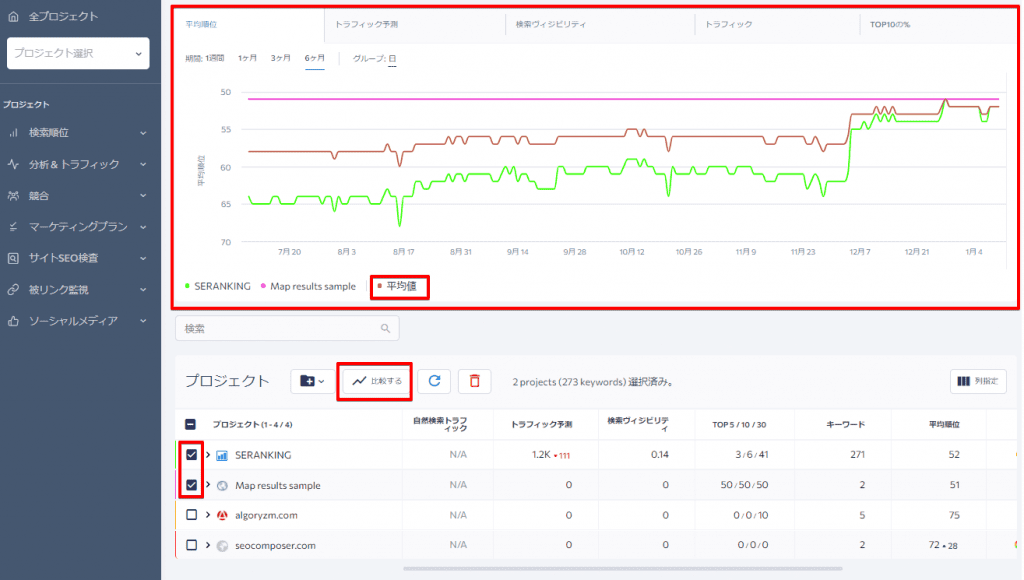
Task: Sort by the 自然検索トラフィック column header
Action: [440, 425]
